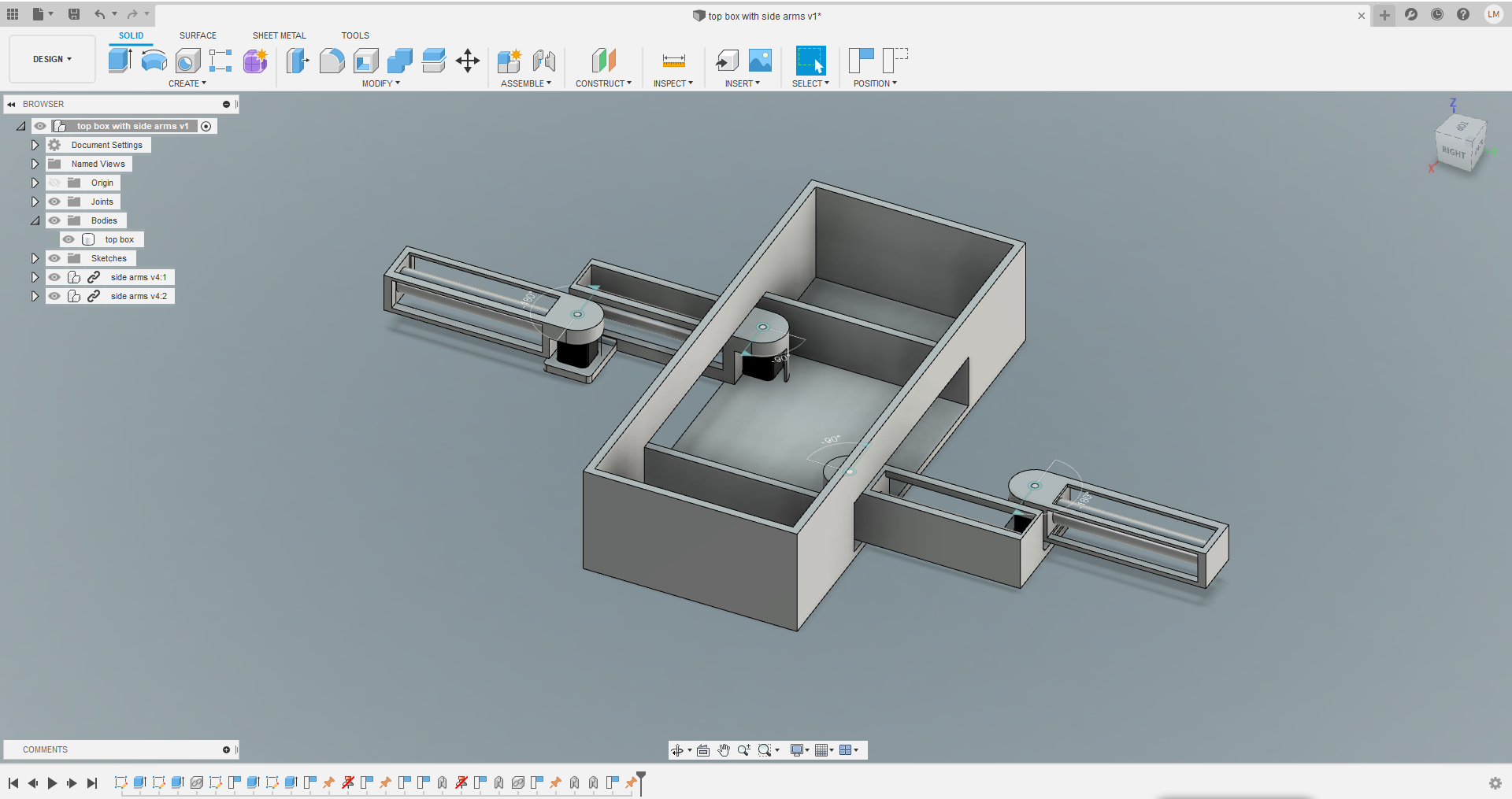Select the Offset Face tool icon
Screen dimensions: 1512x799
point(434,61)
